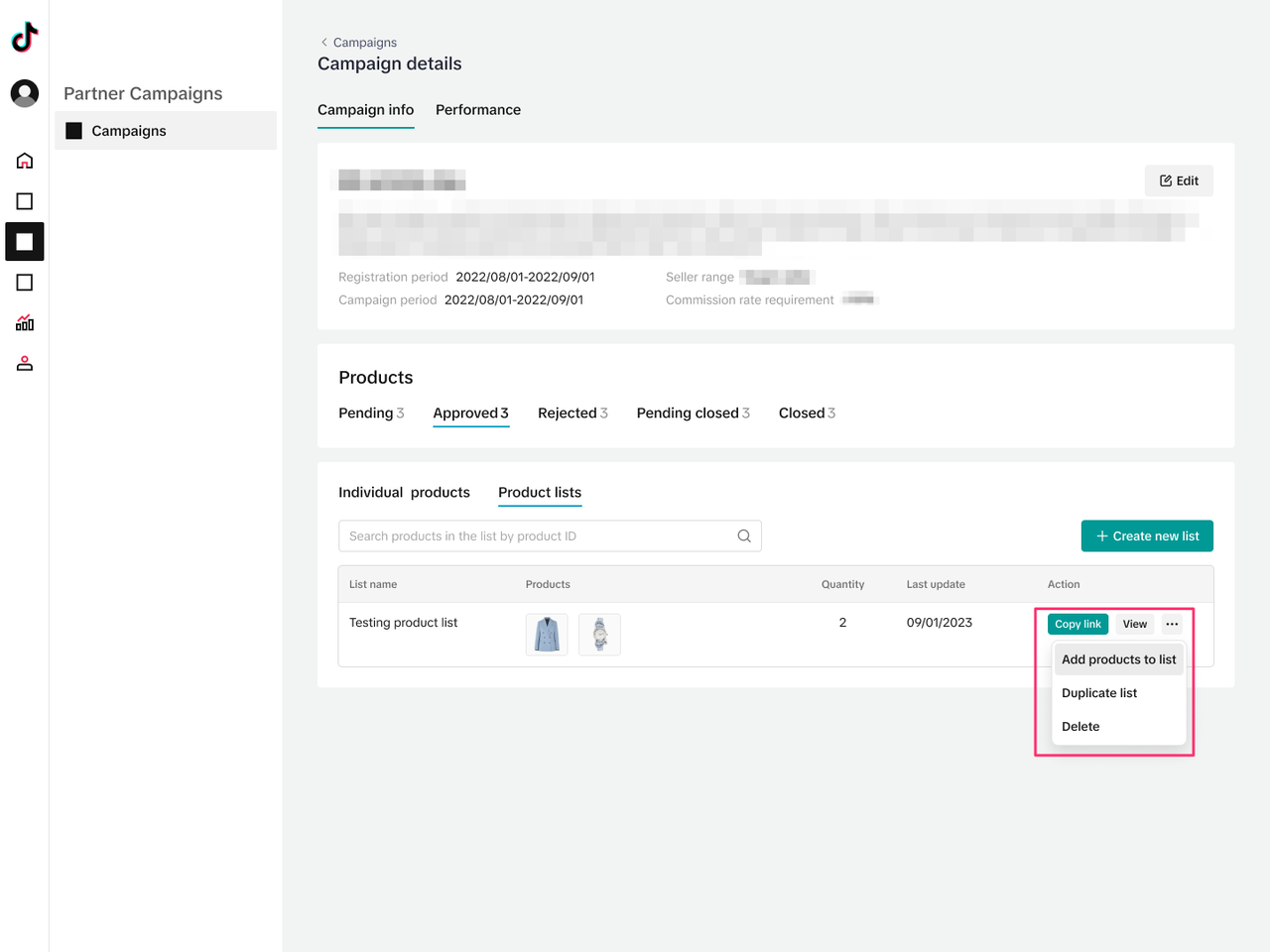1270x952 pixels.
Task: Choose Delete from the action menu
Action: click(x=1080, y=727)
